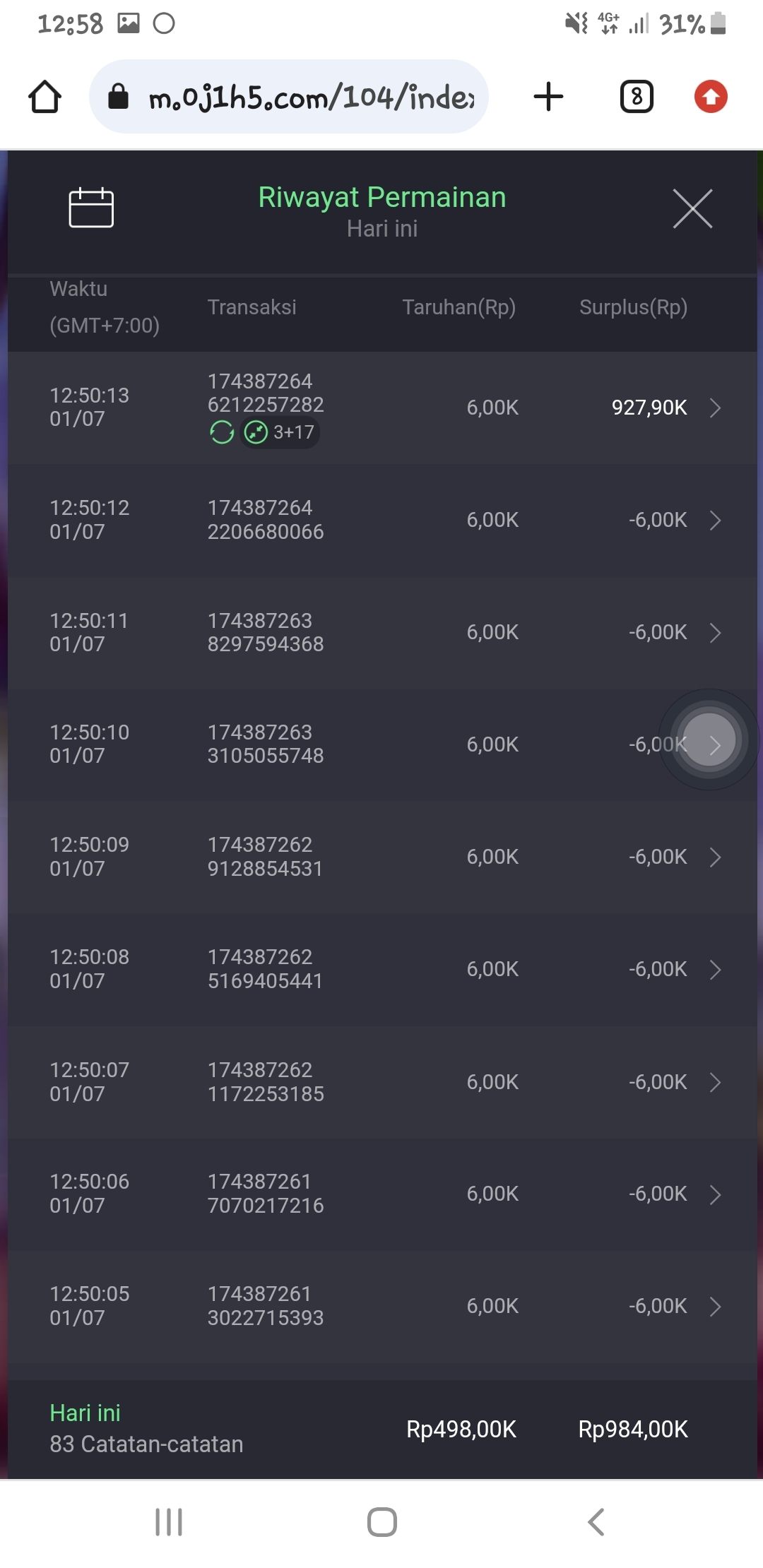This screenshot has height=1568, width=763.
Task: Open details for transaction ending 5169405441
Action: pyautogui.click(x=715, y=970)
